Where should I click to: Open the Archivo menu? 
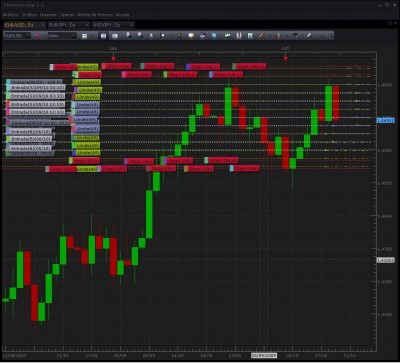(x=10, y=15)
